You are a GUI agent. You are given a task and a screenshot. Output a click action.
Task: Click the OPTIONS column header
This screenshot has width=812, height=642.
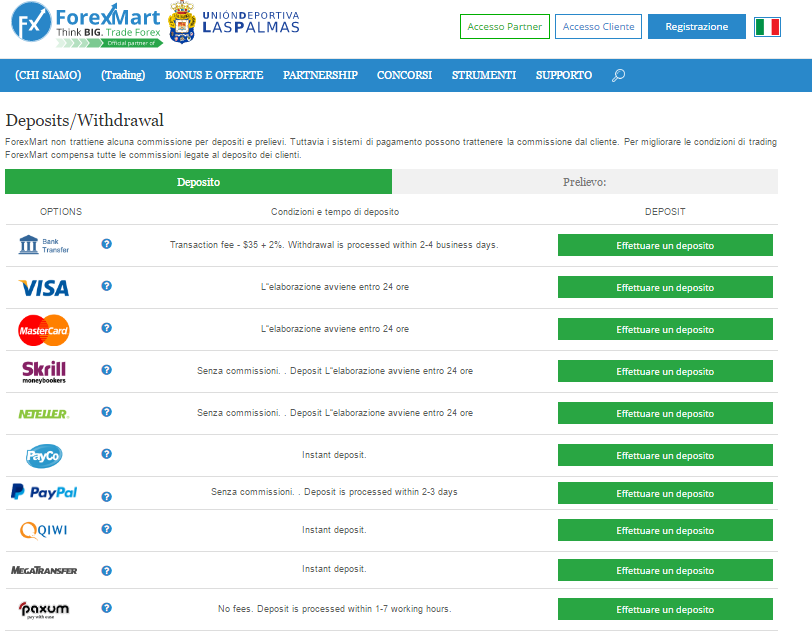(61, 212)
